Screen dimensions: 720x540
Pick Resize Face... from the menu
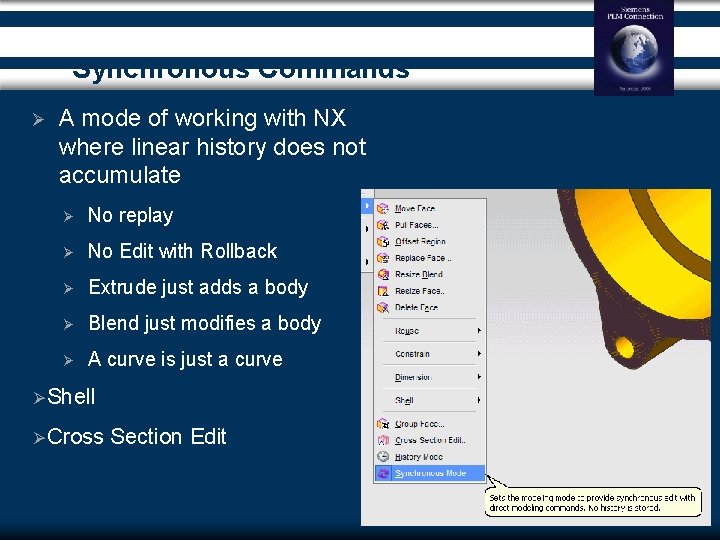coord(430,291)
